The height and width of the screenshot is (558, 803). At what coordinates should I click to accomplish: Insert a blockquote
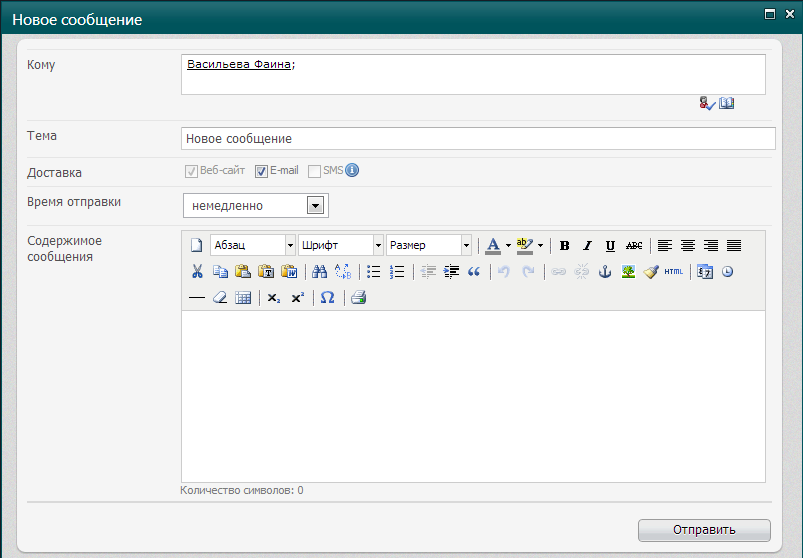tap(474, 271)
